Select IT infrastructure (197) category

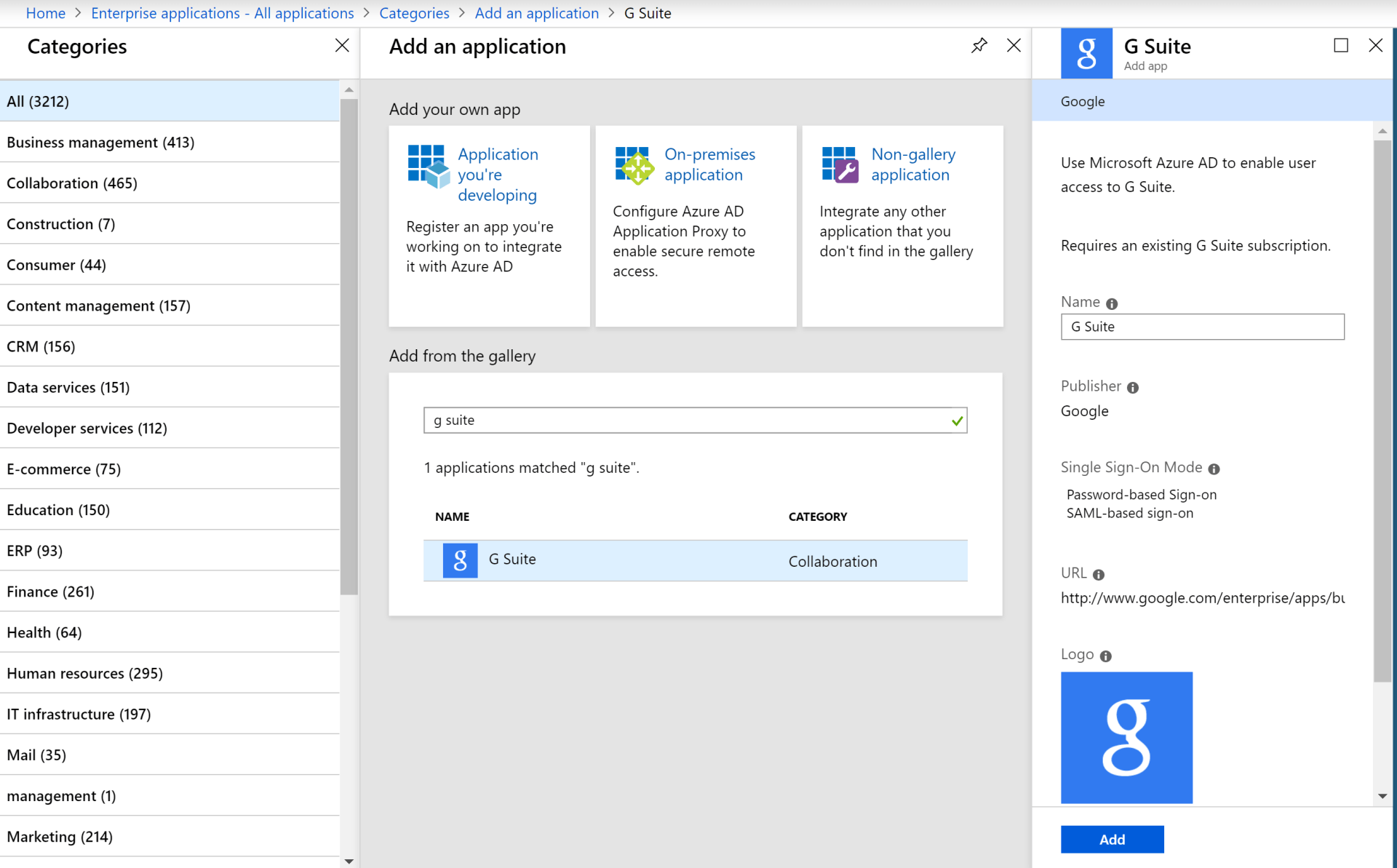point(170,714)
